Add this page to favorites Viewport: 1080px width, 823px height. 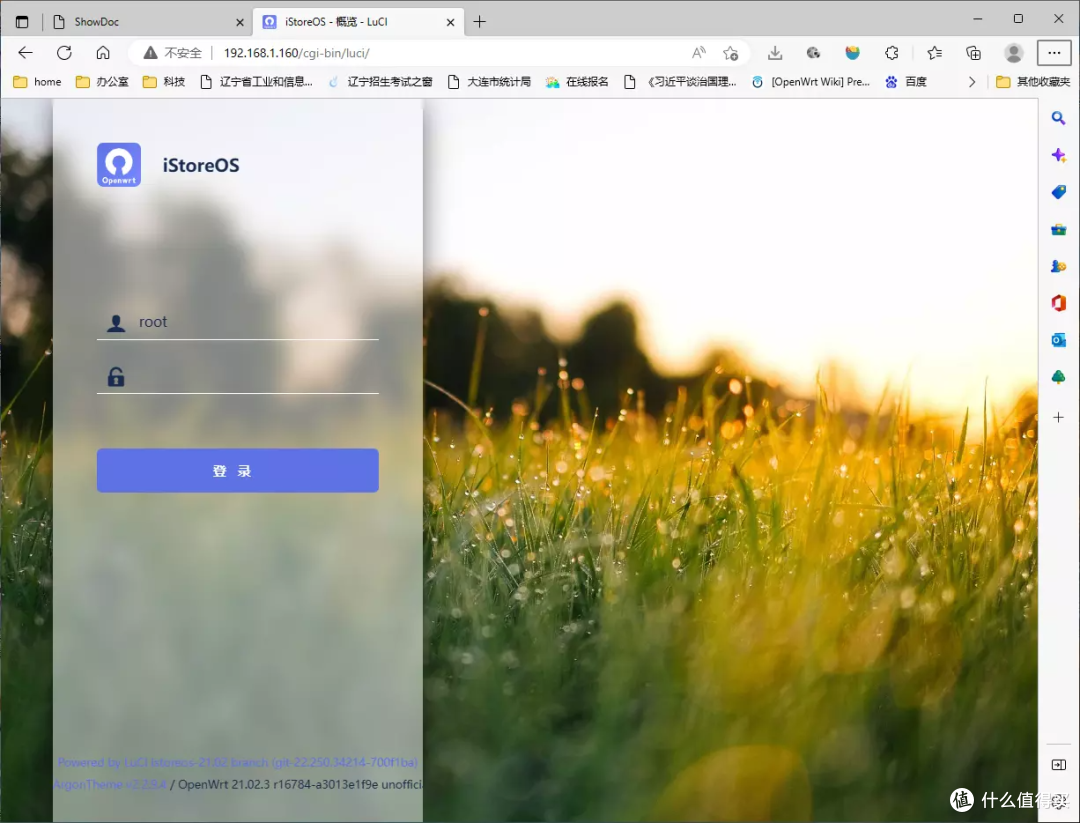coord(730,53)
